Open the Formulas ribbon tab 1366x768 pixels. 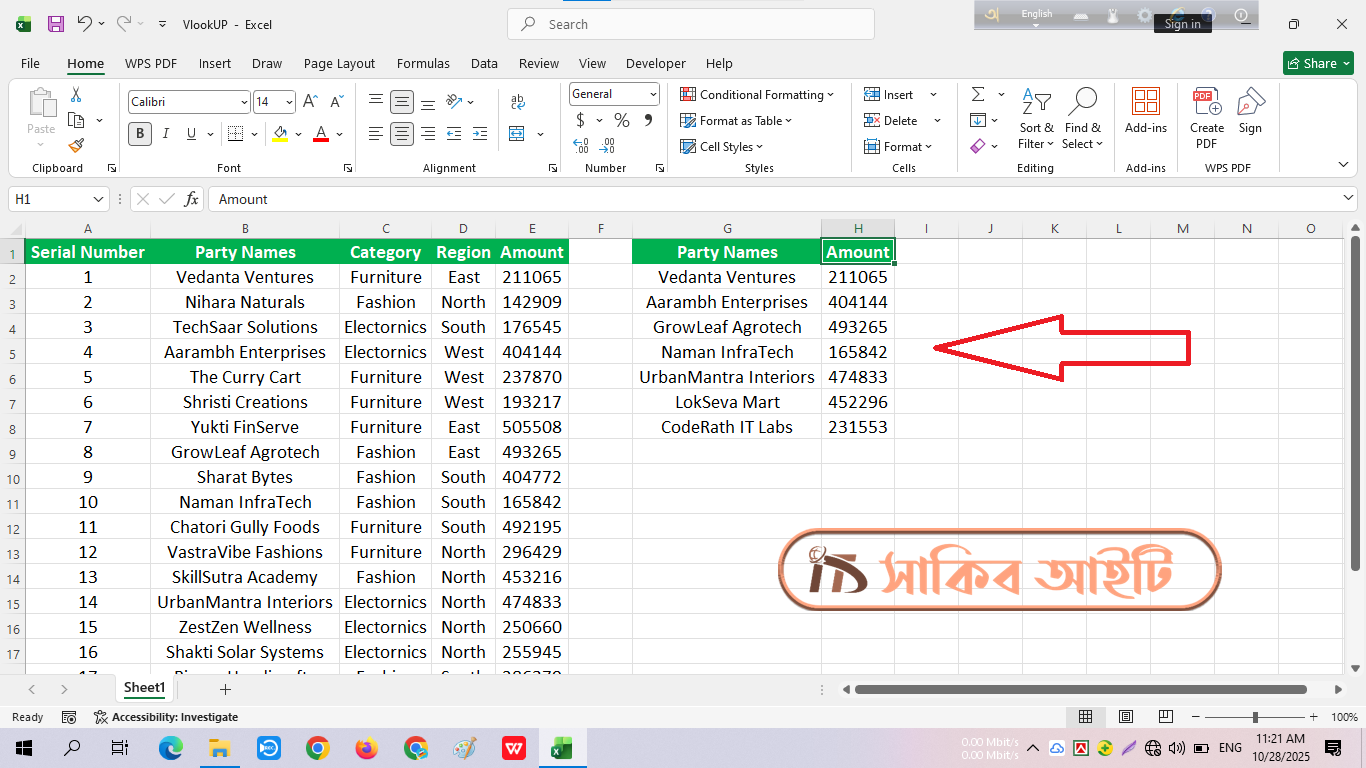(x=423, y=63)
